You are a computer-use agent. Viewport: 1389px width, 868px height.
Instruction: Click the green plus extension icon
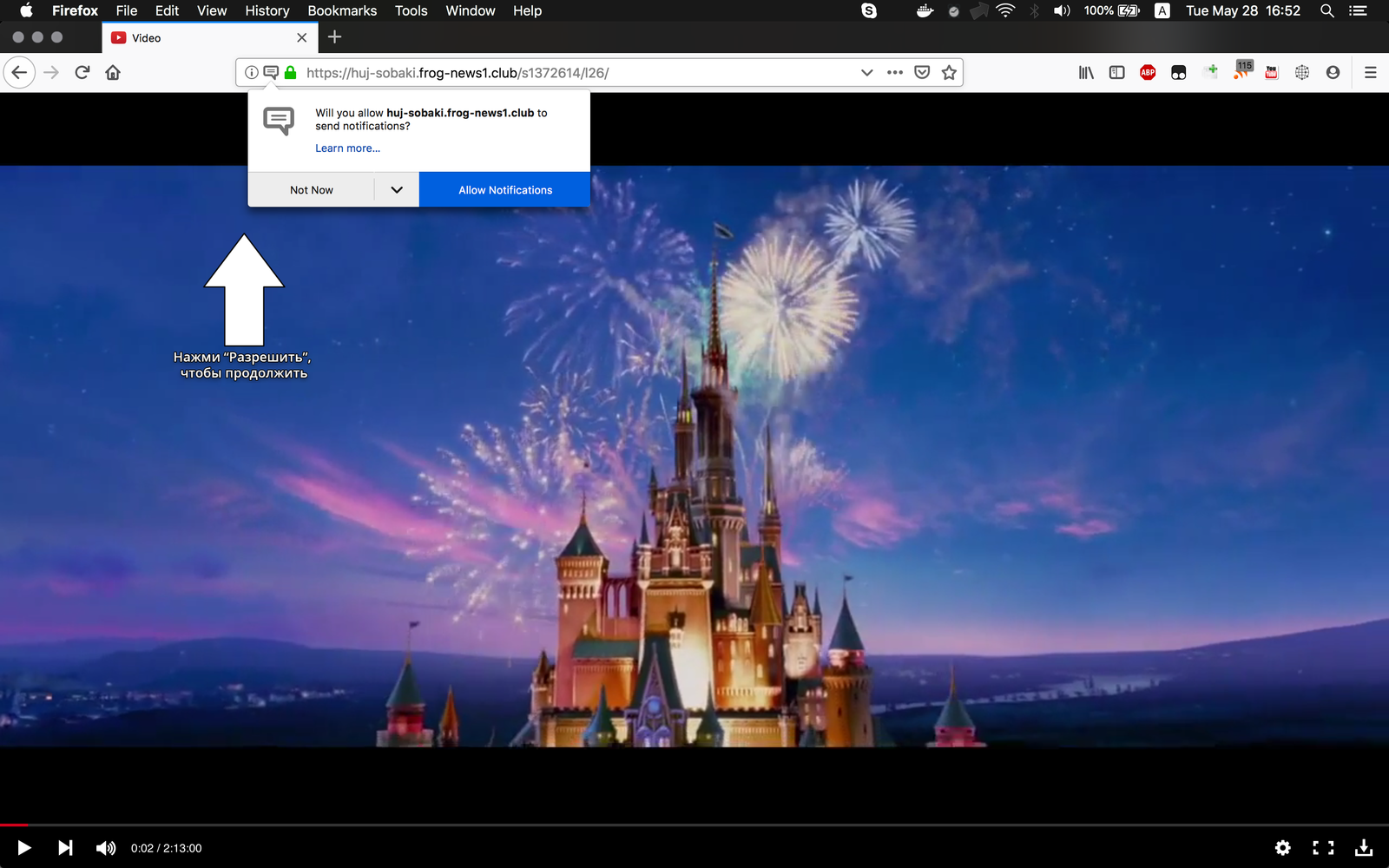tap(1210, 71)
